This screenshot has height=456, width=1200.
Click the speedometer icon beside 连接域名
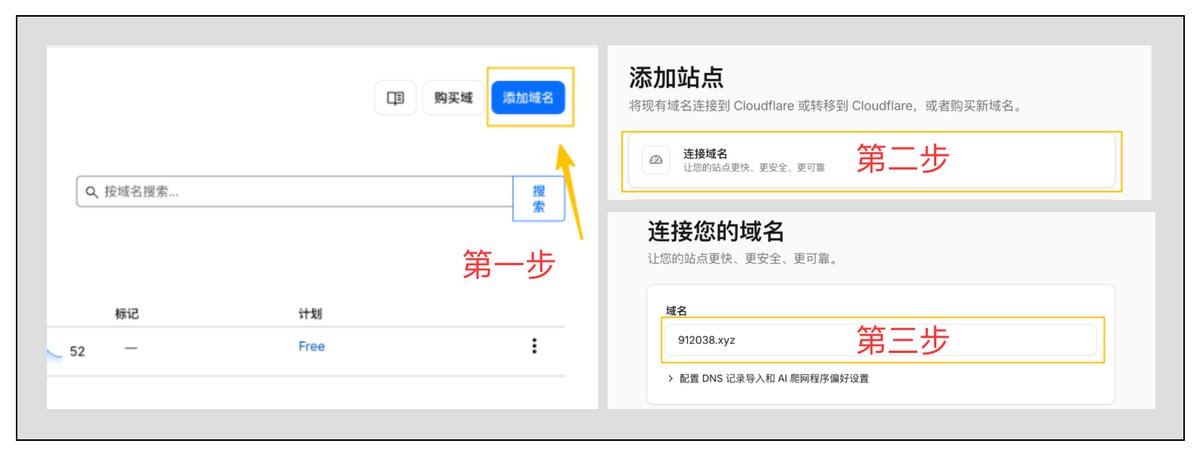click(x=656, y=160)
